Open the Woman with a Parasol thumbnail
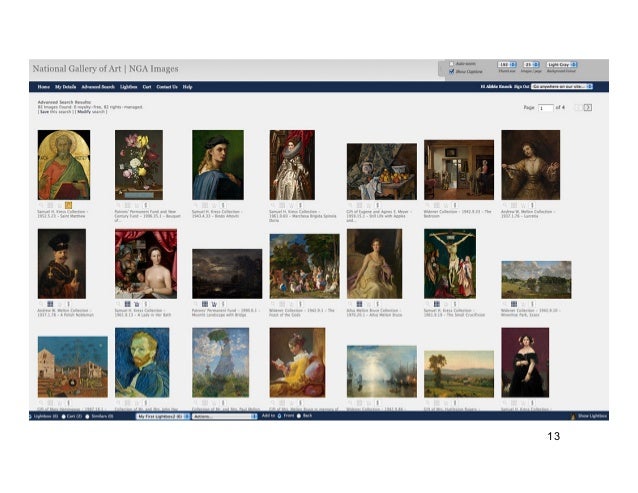The height and width of the screenshot is (493, 638). click(x=221, y=362)
